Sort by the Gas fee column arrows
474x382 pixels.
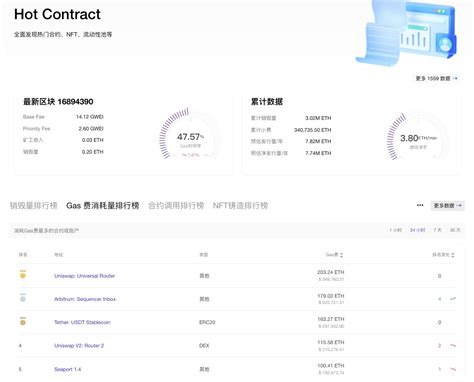point(341,255)
